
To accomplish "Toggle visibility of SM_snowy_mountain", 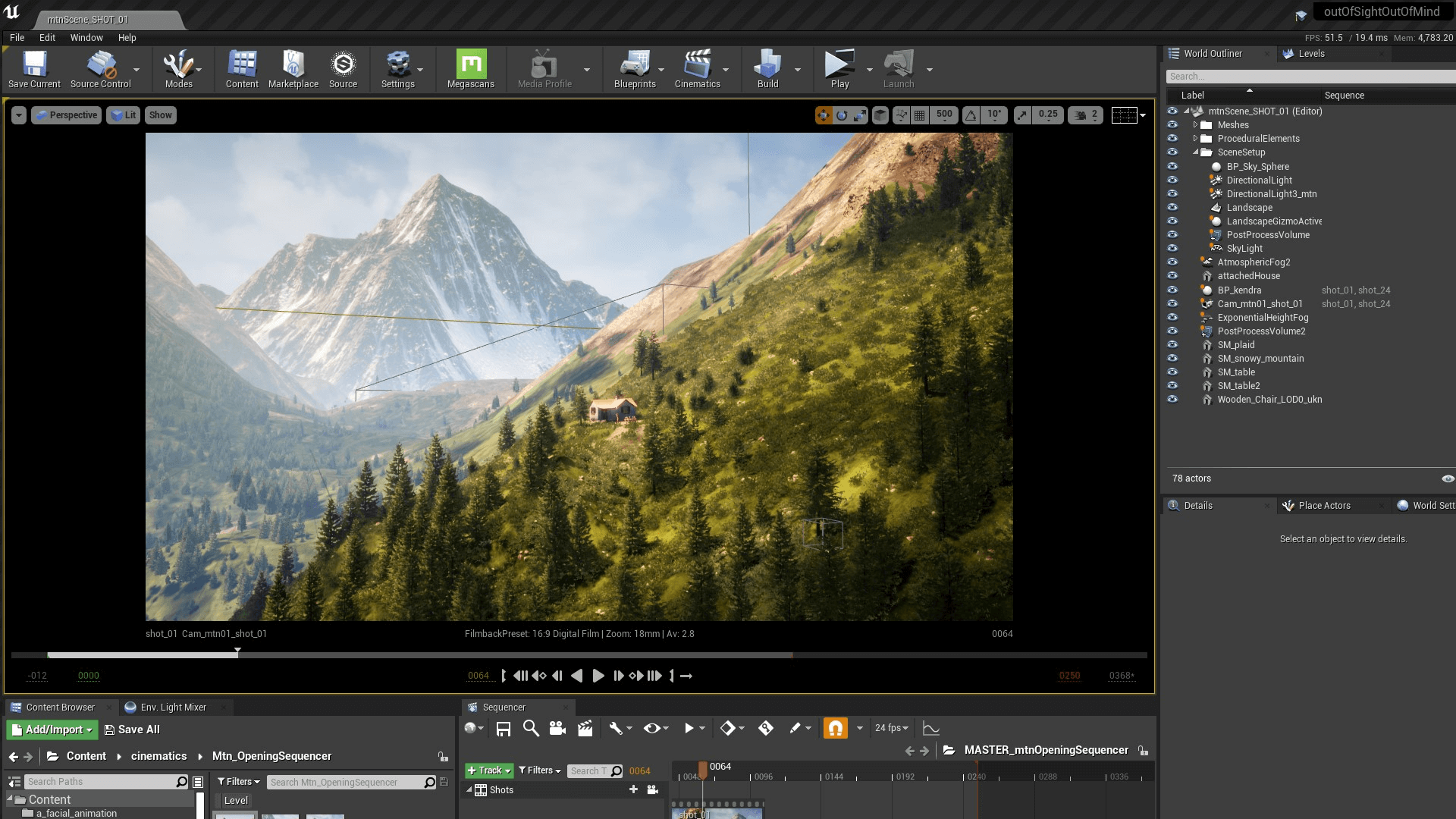I will [1172, 358].
